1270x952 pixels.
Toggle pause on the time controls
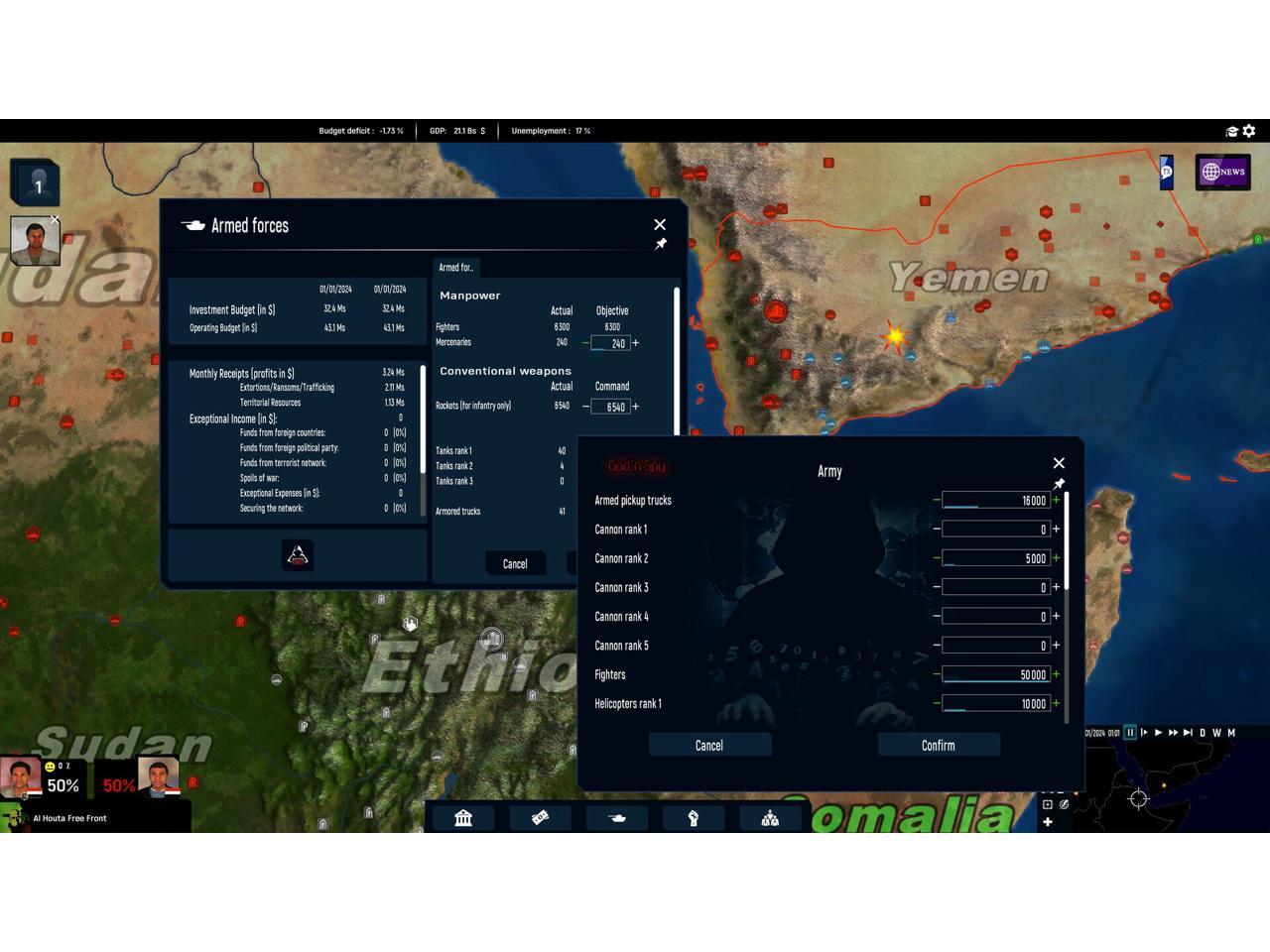click(x=1129, y=733)
